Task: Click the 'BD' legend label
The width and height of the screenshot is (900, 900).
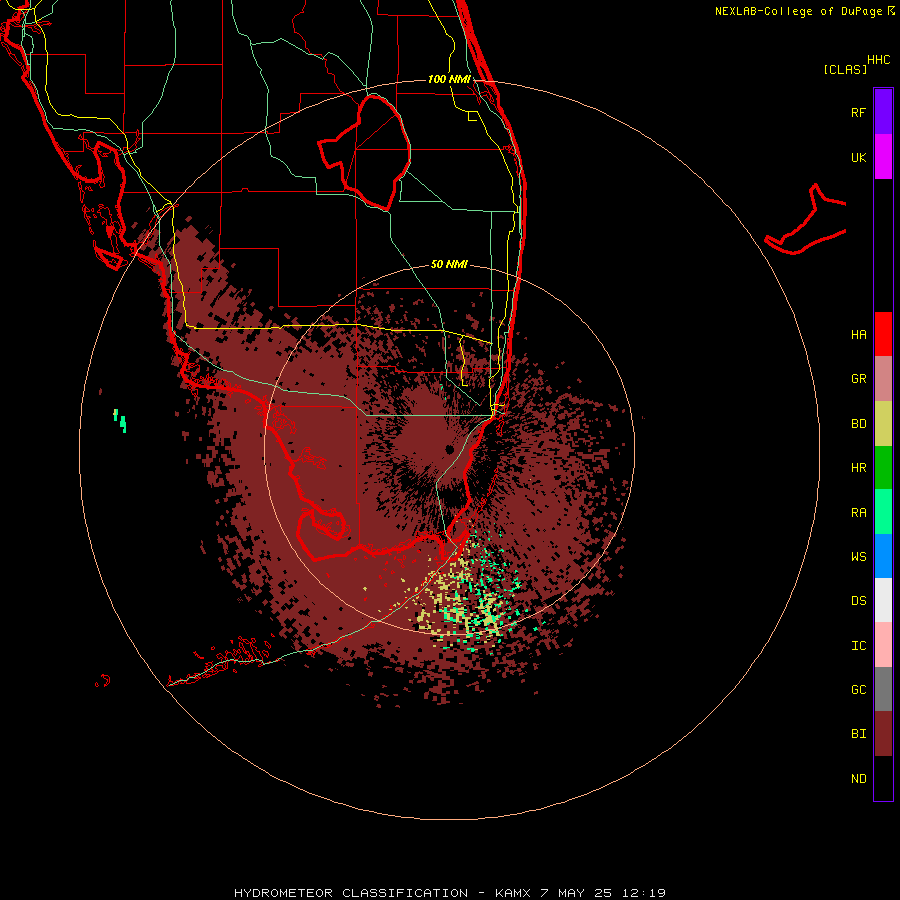Action: click(858, 424)
